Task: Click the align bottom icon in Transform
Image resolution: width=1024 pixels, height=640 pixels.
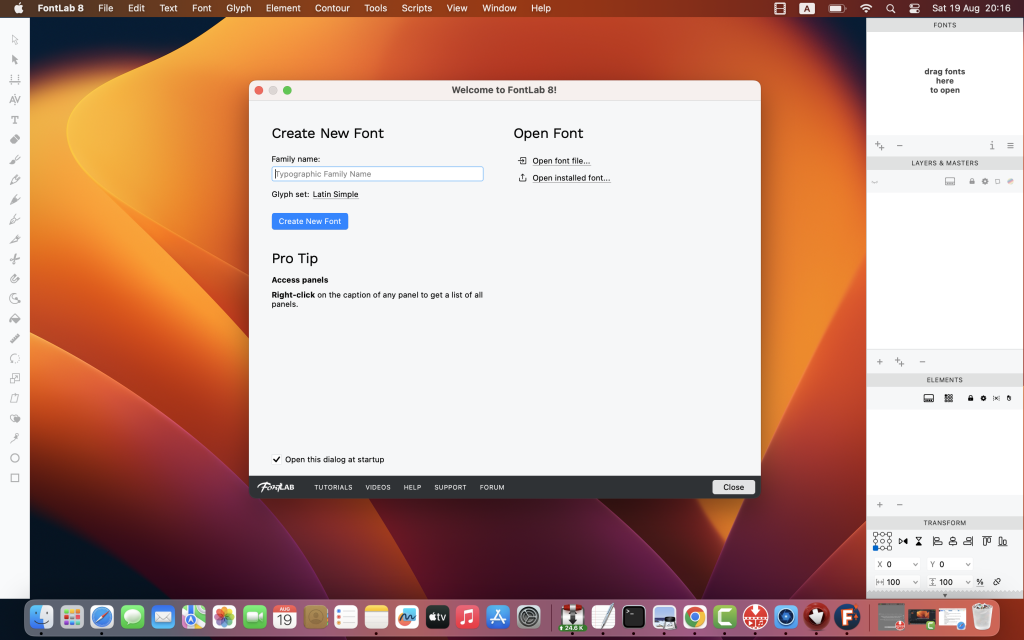Action: click(x=1002, y=541)
